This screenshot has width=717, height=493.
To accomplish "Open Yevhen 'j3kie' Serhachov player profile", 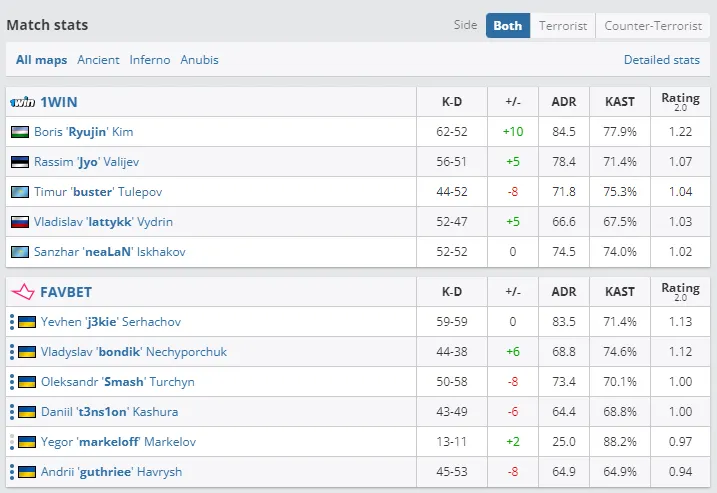I will pos(111,322).
